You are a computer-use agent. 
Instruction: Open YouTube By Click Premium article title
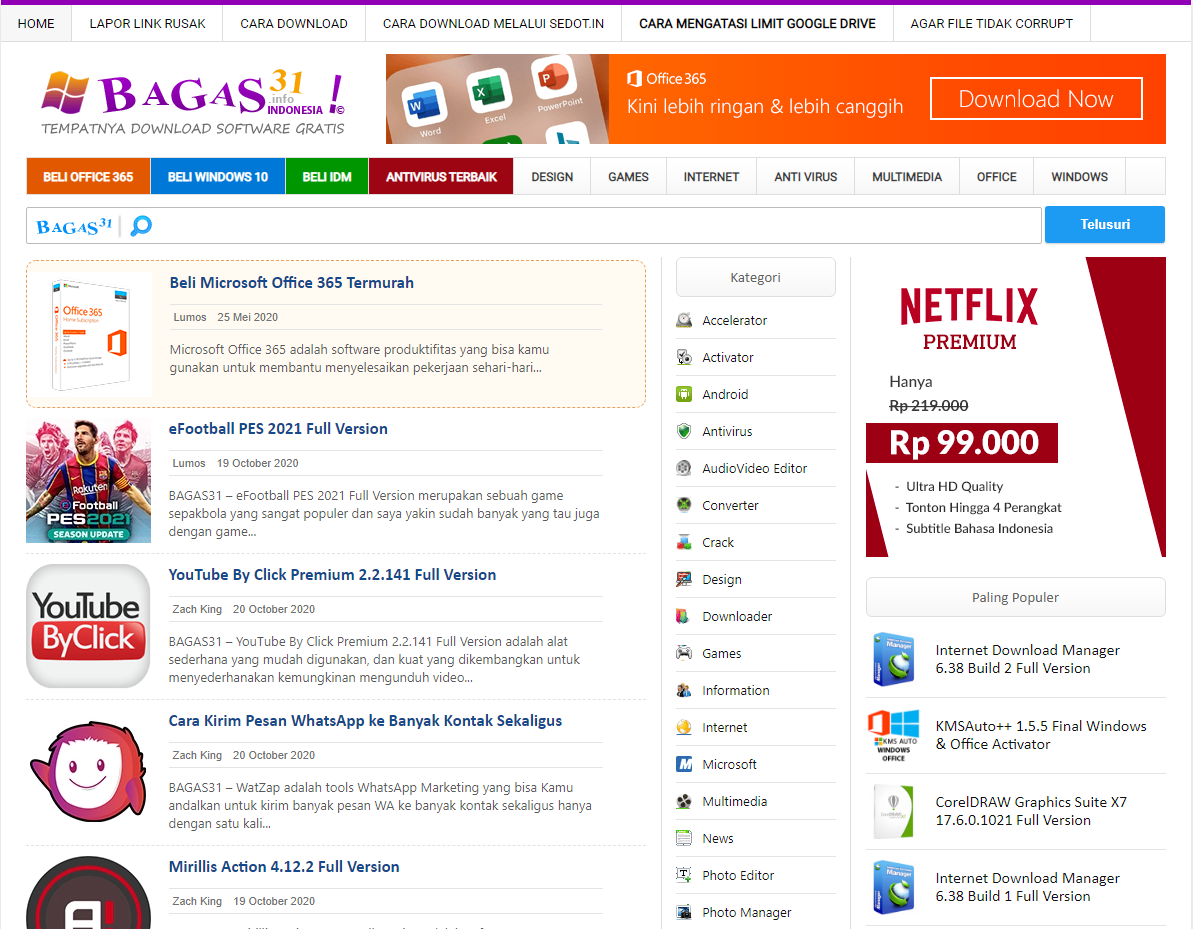tap(332, 575)
